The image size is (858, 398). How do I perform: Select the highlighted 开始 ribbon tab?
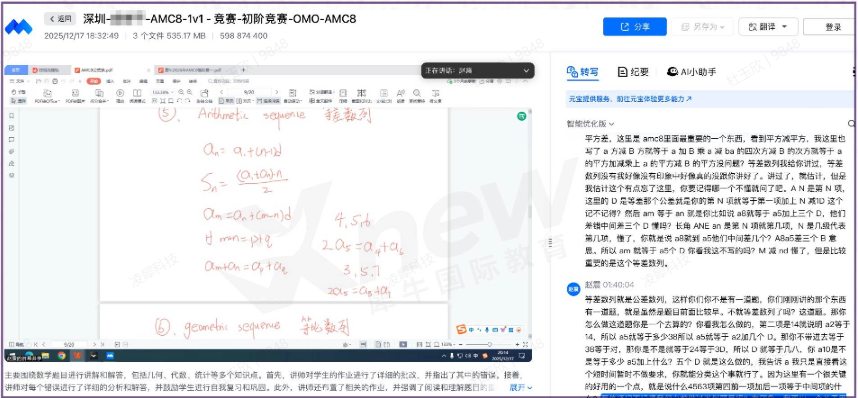[94, 81]
